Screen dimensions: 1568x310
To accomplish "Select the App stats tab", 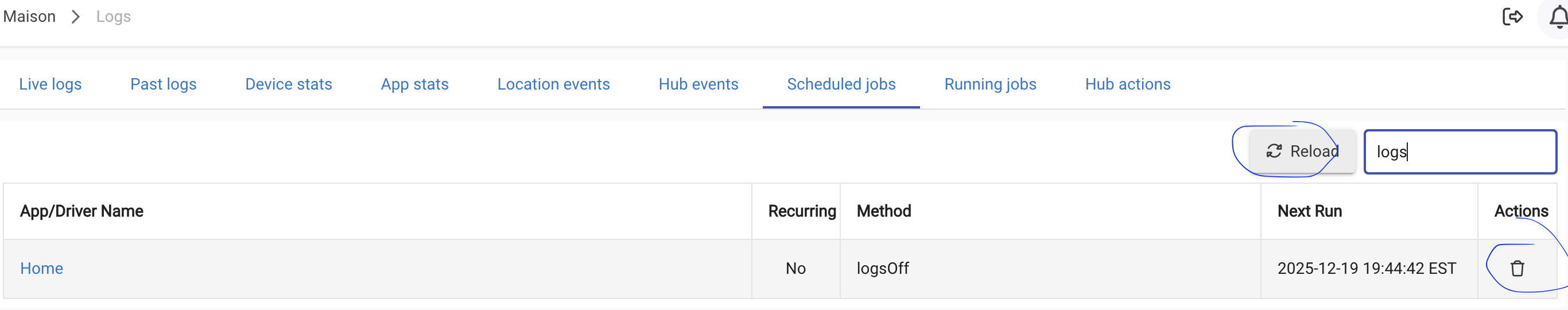I will 414,84.
